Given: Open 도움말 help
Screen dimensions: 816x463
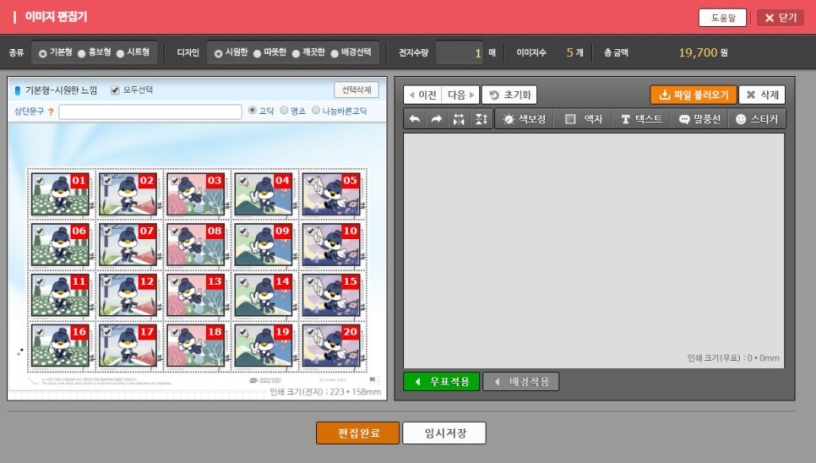Looking at the screenshot, I should click(722, 18).
